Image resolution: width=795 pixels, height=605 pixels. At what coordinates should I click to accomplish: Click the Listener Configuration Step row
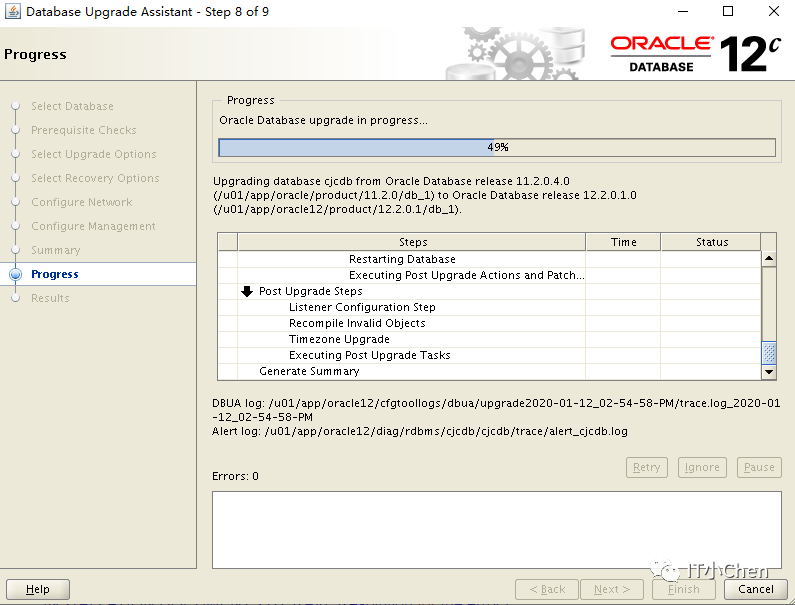tap(490, 307)
